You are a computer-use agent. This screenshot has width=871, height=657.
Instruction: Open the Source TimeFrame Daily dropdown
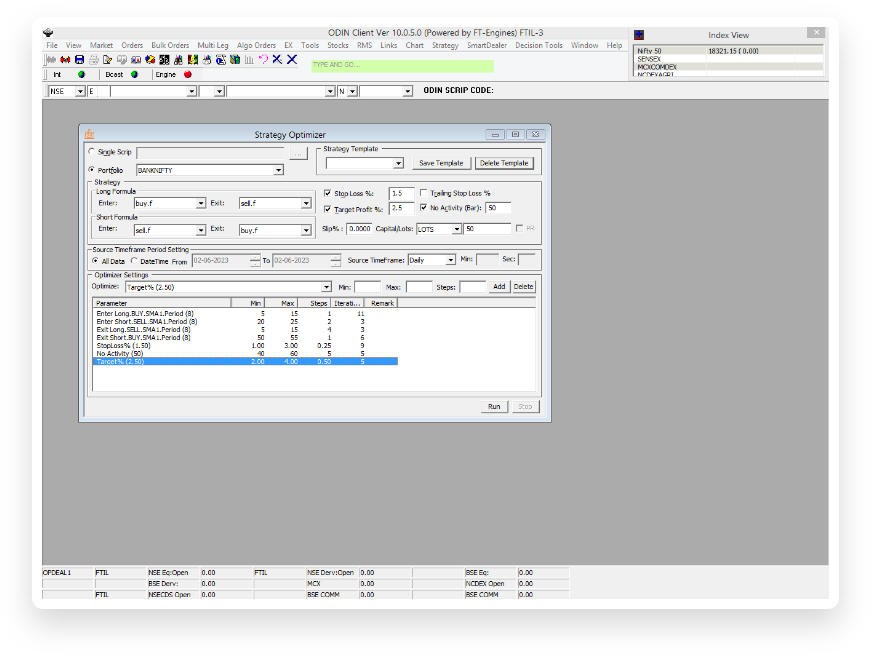[450, 260]
